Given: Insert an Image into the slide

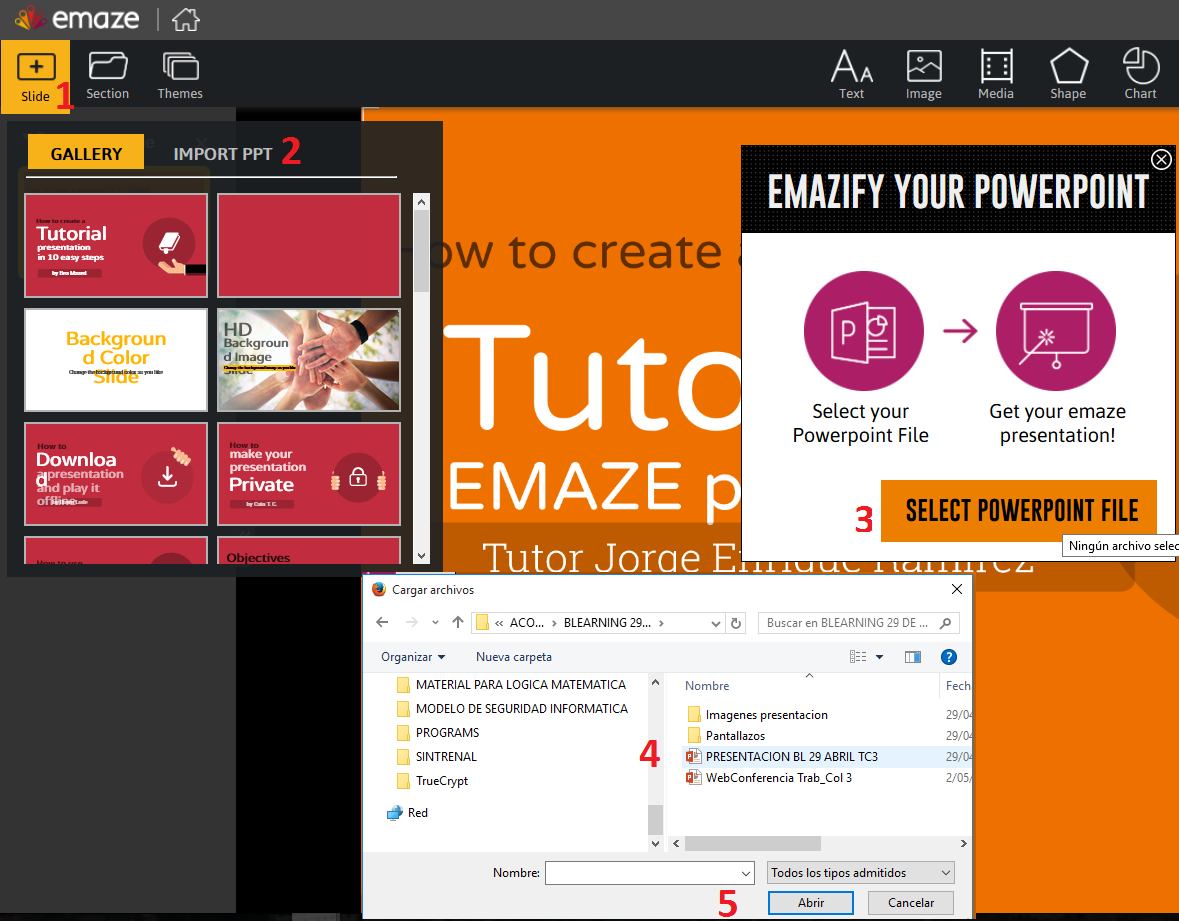Looking at the screenshot, I should coord(923,73).
